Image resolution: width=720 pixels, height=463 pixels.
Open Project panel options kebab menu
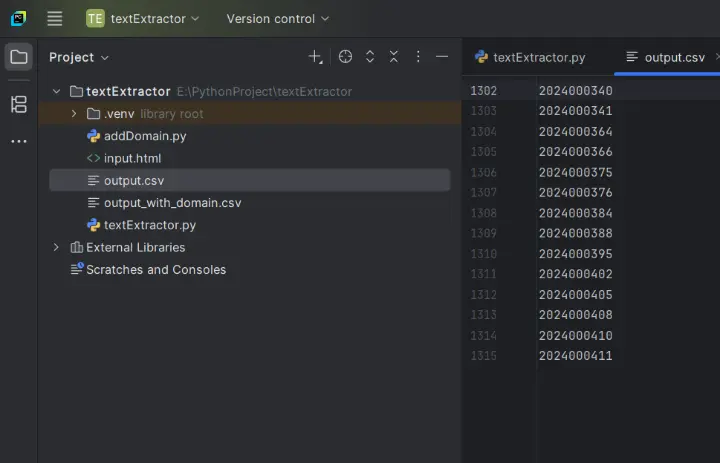pos(418,57)
